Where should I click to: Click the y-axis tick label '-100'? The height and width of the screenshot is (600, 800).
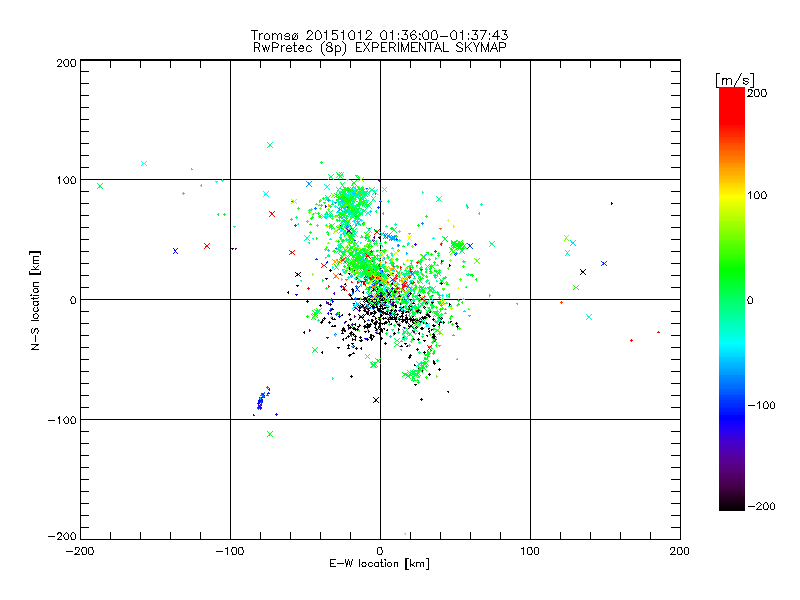click(62, 420)
